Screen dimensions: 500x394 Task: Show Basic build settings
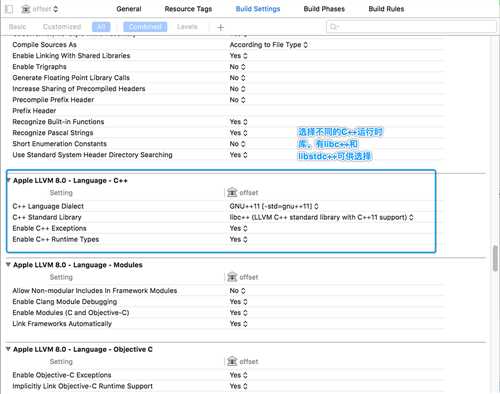(x=17, y=27)
